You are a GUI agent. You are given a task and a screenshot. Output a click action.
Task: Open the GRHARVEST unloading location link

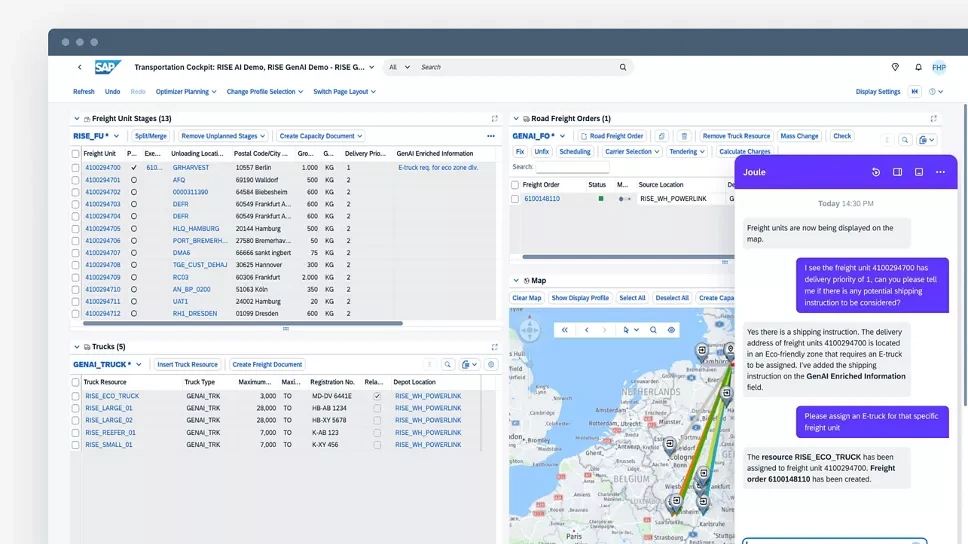pyautogui.click(x=191, y=168)
